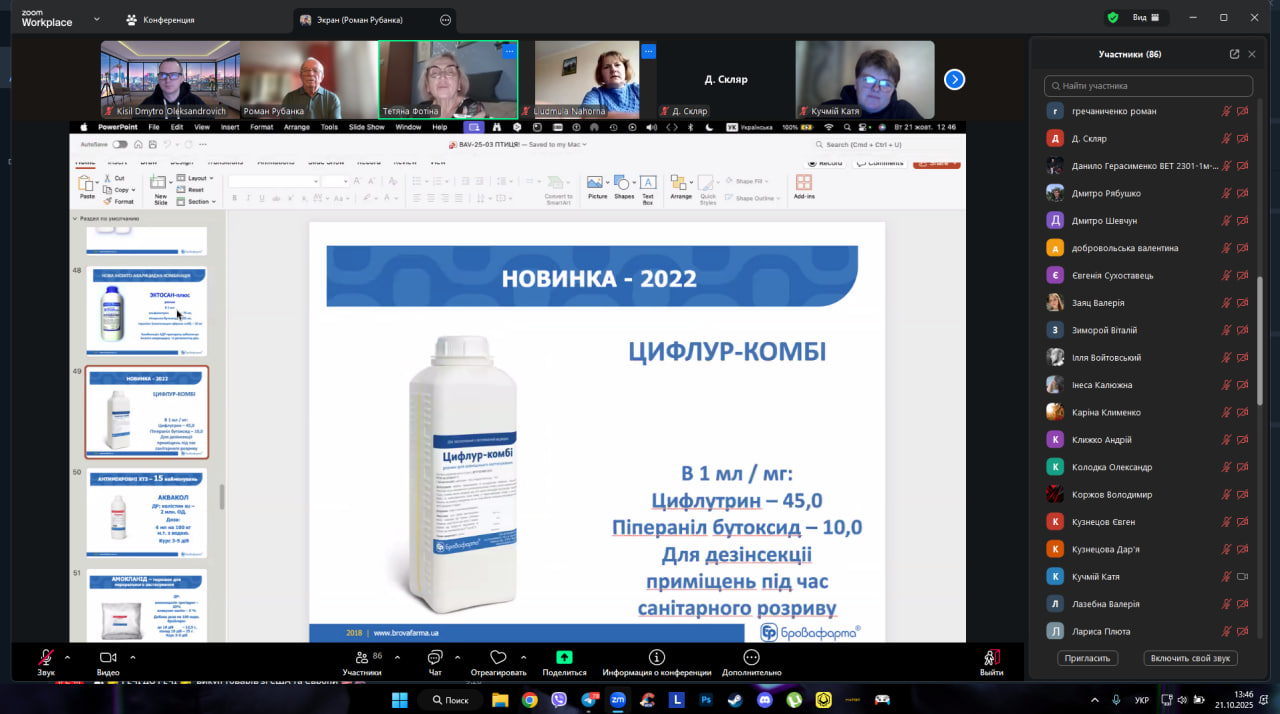Click the Leave meeting icon (Выйти)

(x=991, y=657)
